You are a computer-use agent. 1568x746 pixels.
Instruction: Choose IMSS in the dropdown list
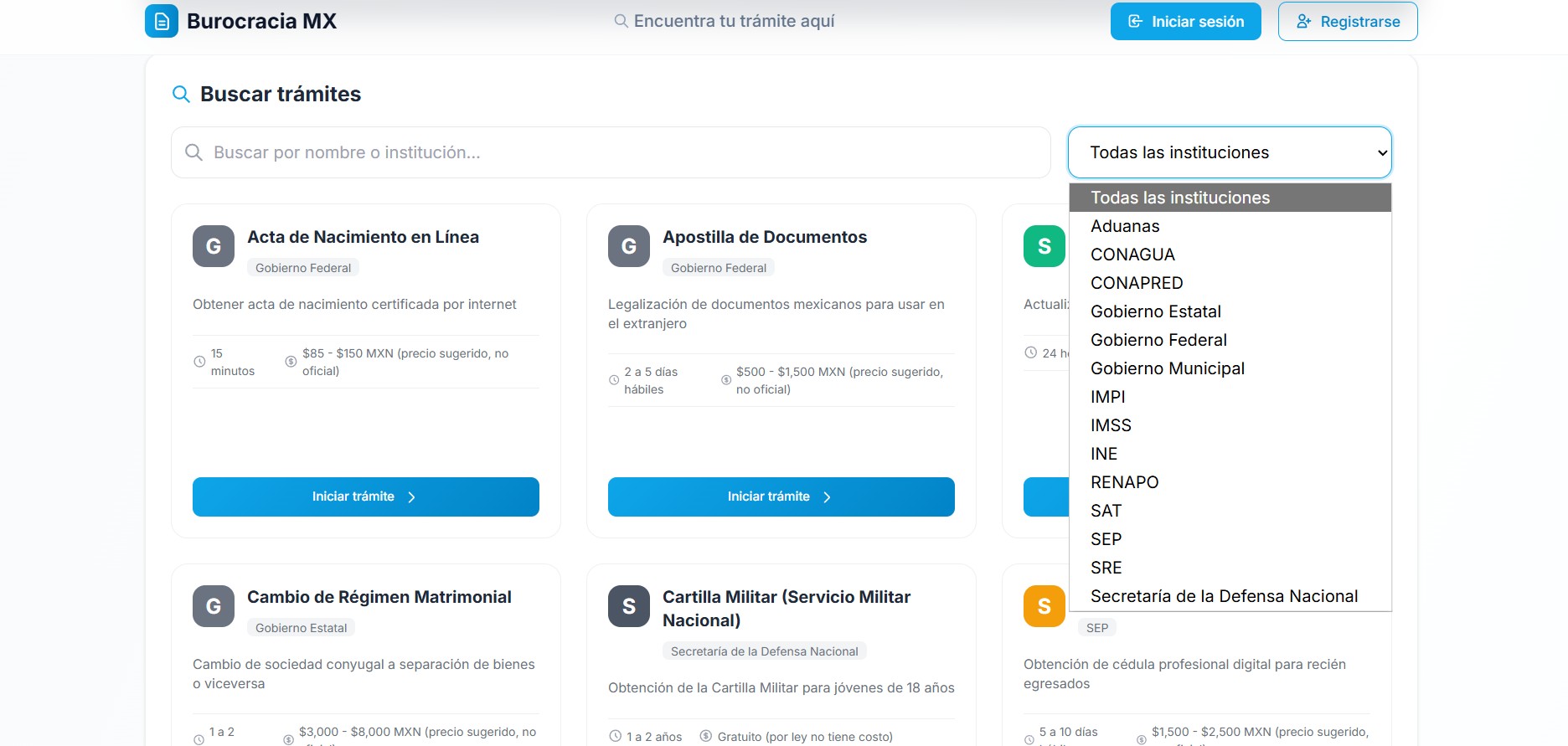click(1230, 425)
